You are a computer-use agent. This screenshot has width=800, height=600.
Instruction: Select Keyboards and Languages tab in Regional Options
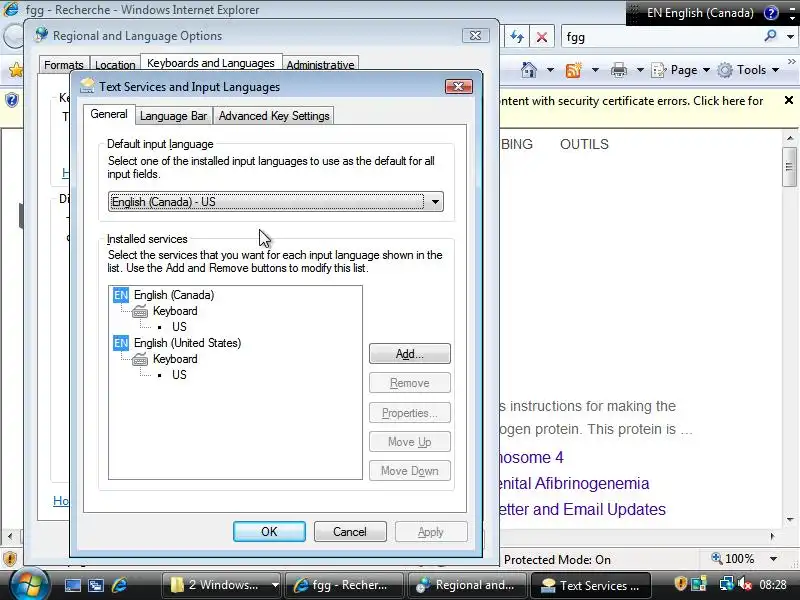coord(211,63)
